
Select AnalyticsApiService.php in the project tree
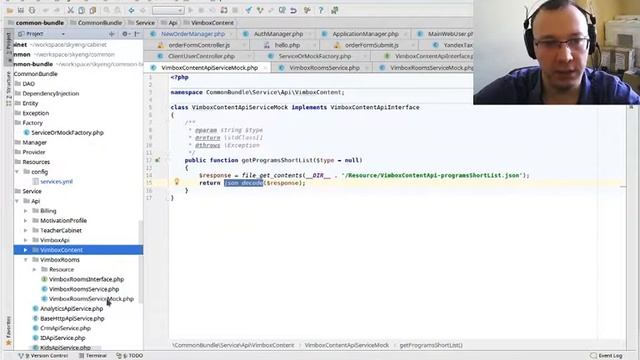(x=71, y=309)
